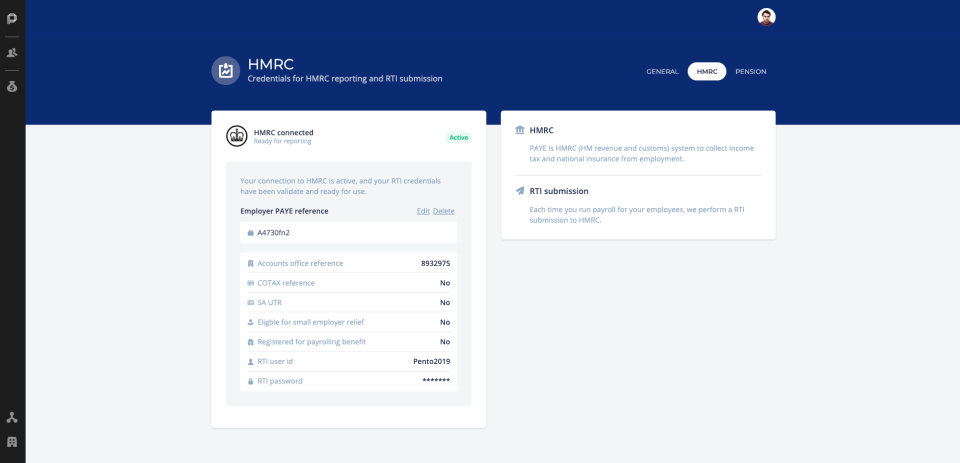Click Eligble for small employer relief label

310,322
